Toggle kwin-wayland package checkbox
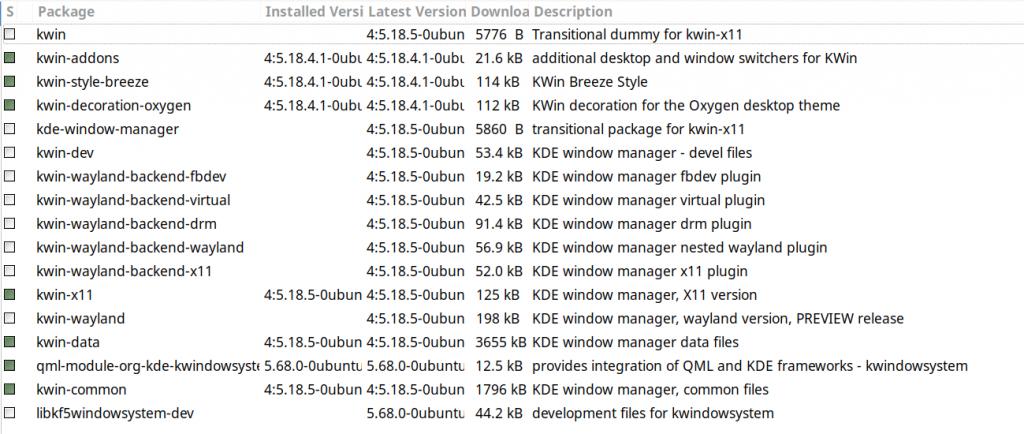 [x=10, y=319]
